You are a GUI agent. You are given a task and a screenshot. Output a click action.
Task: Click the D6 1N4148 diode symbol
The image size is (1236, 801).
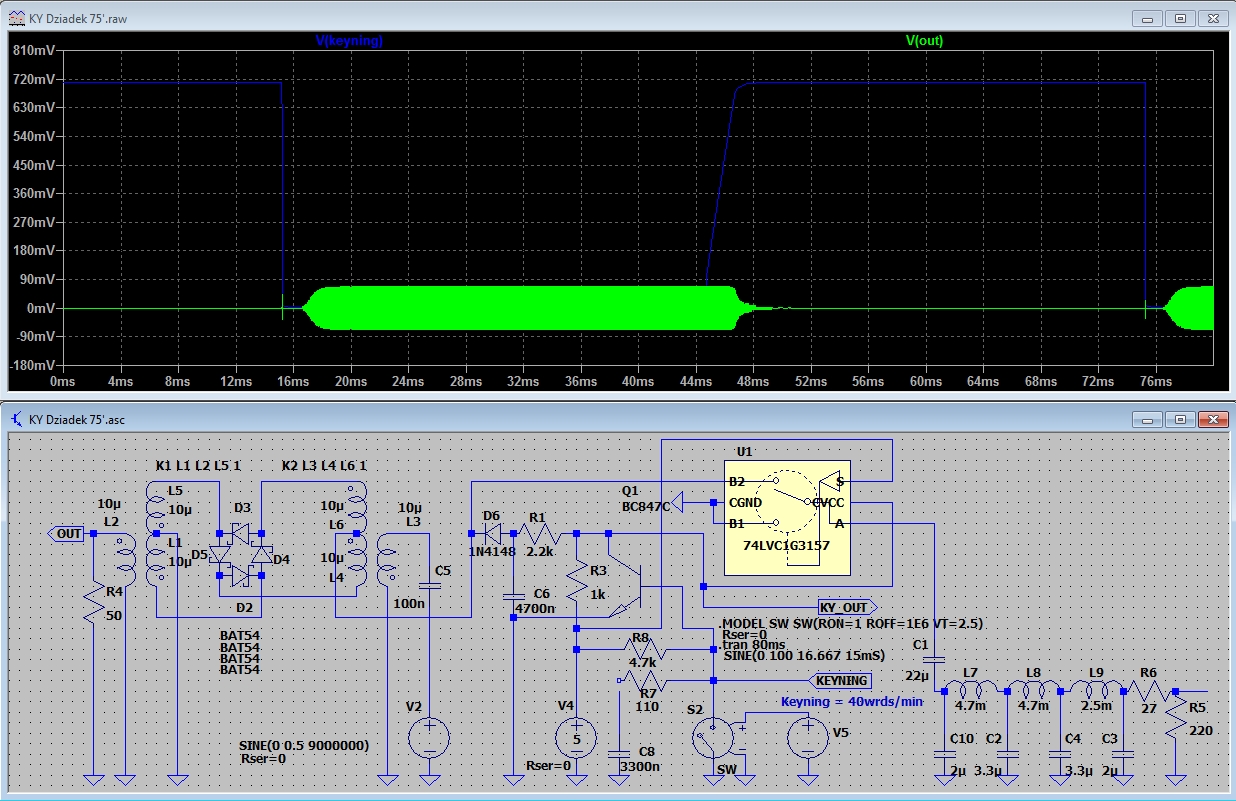pos(491,533)
